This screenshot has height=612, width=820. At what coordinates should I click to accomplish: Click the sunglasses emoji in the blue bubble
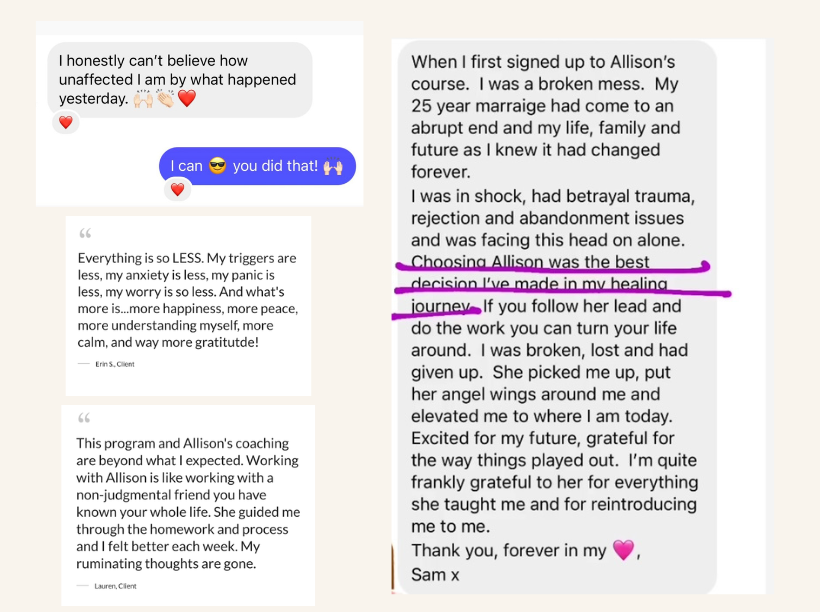point(217,166)
